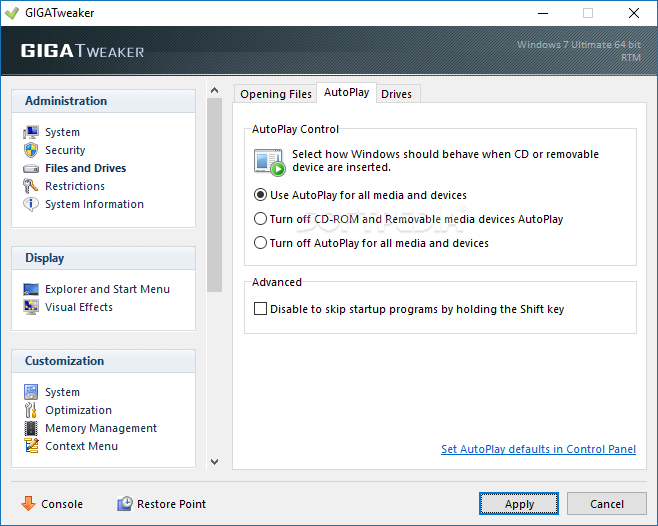This screenshot has height=526, width=658.
Task: Switch to the AutoPlay tab
Action: 346,92
